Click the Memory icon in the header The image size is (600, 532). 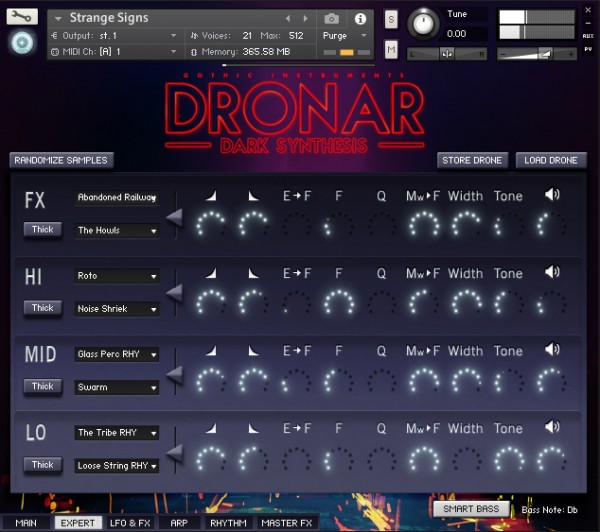tap(194, 52)
